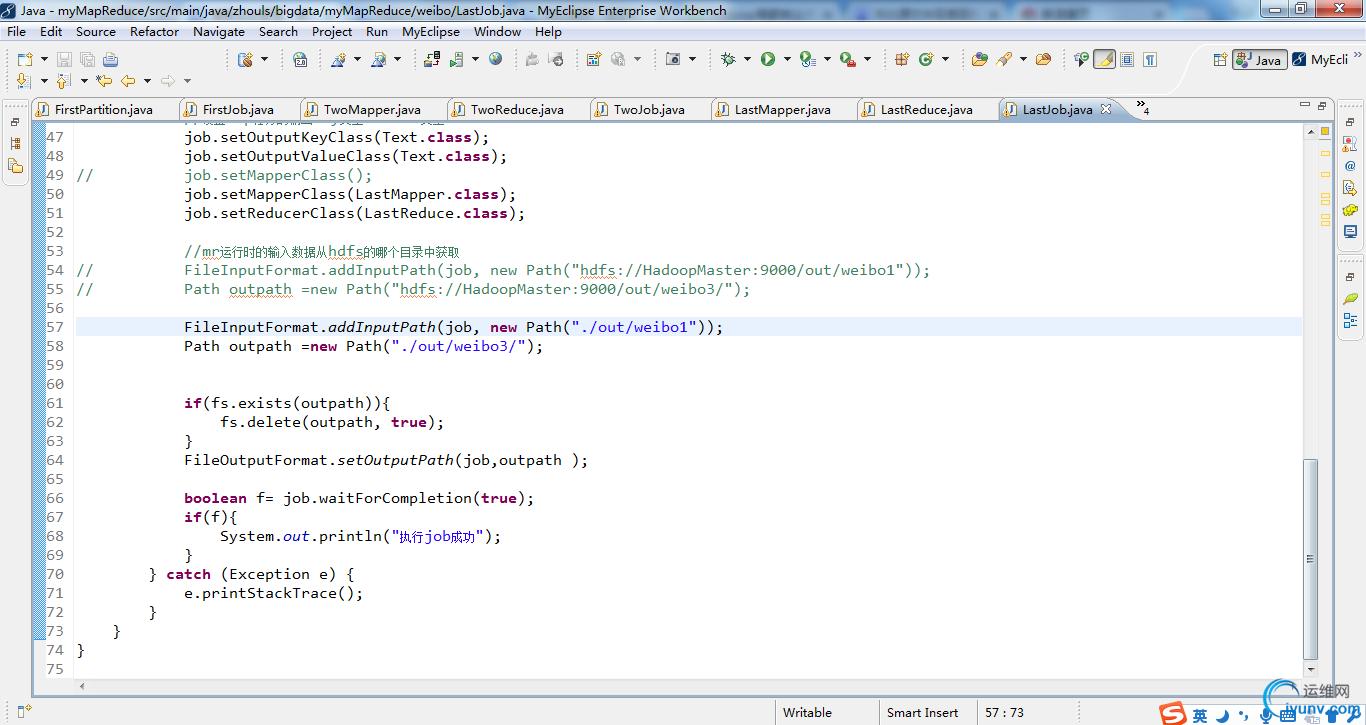Click the New Java Class icon
1366x725 pixels.
tap(926, 59)
